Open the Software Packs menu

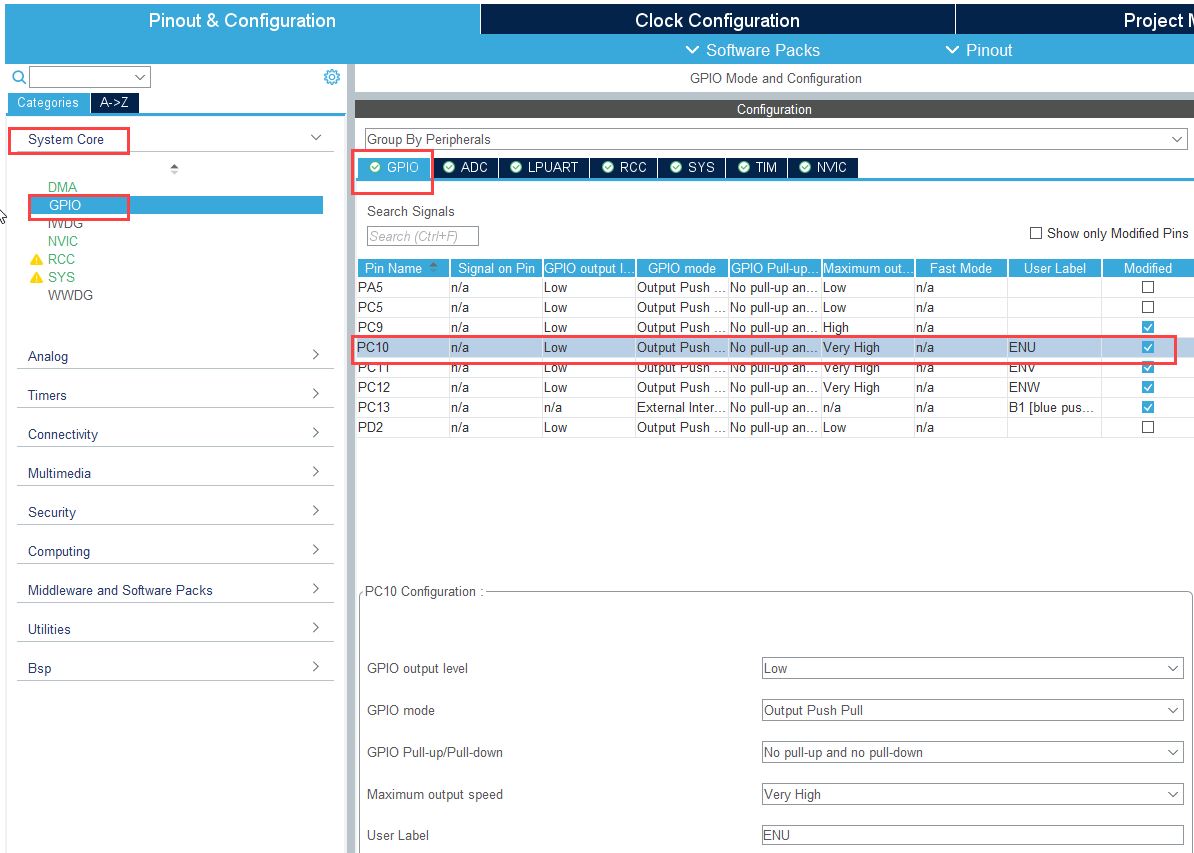753,50
